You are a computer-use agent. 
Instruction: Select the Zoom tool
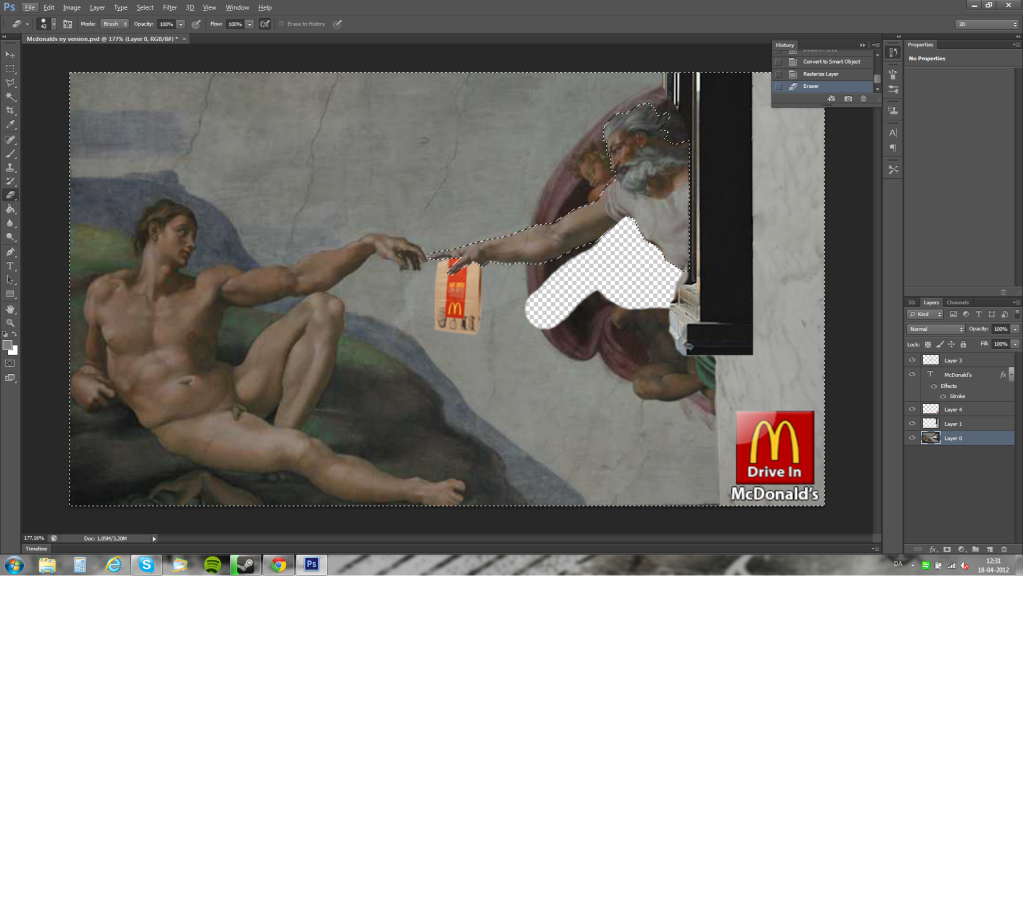point(10,323)
